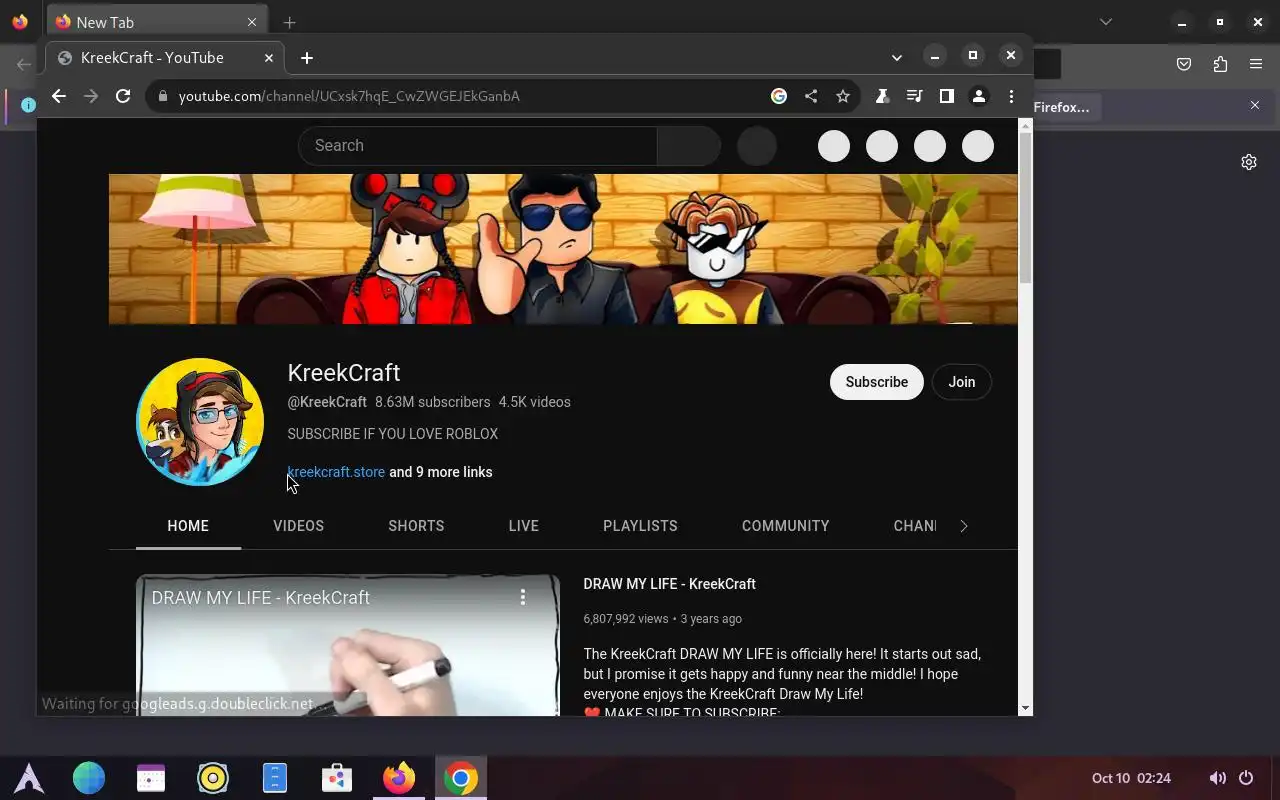This screenshot has width=1280, height=800.
Task: Go back in the Chrome window
Action: (59, 96)
